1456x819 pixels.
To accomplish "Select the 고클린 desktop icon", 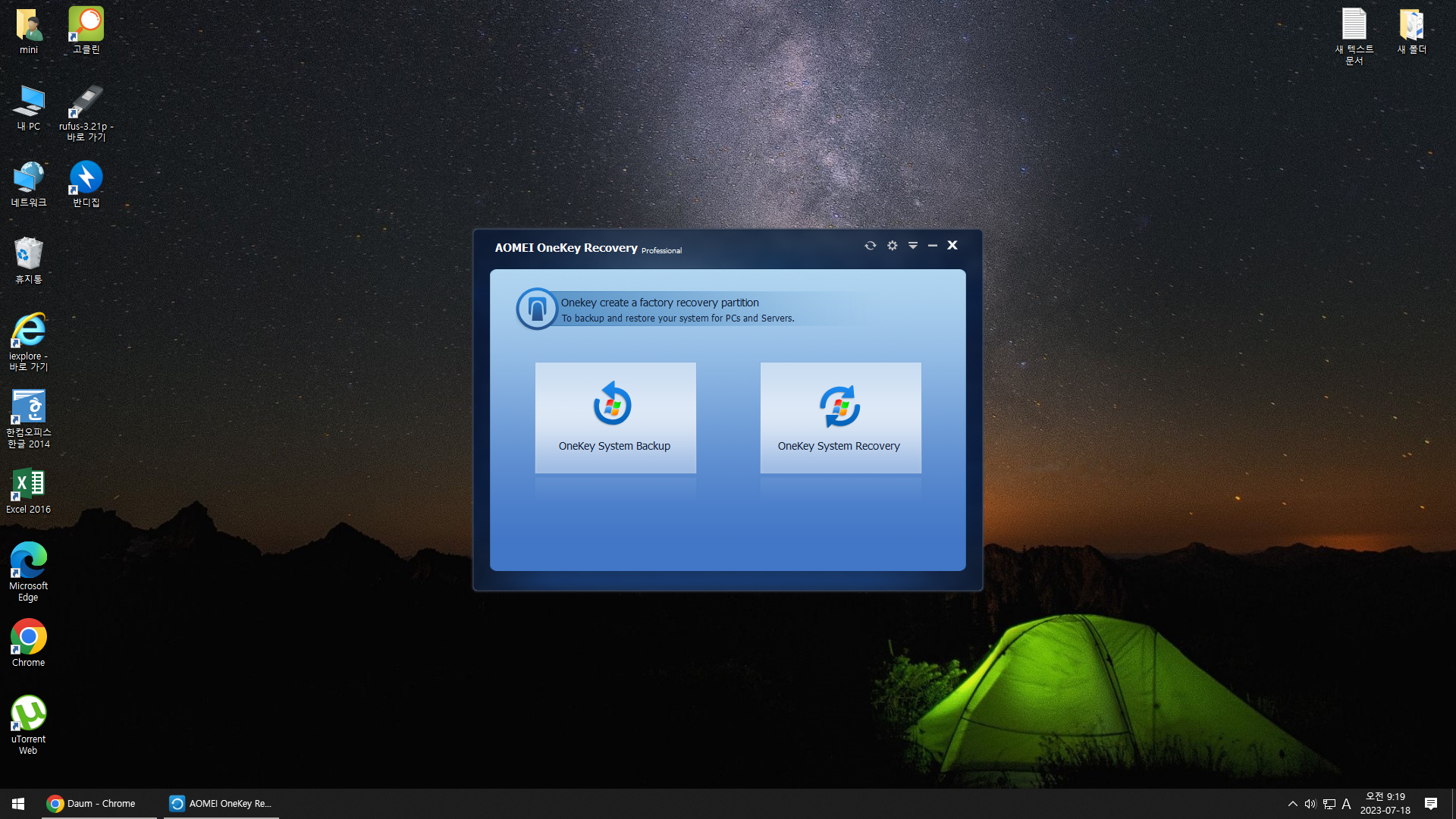I will [86, 32].
